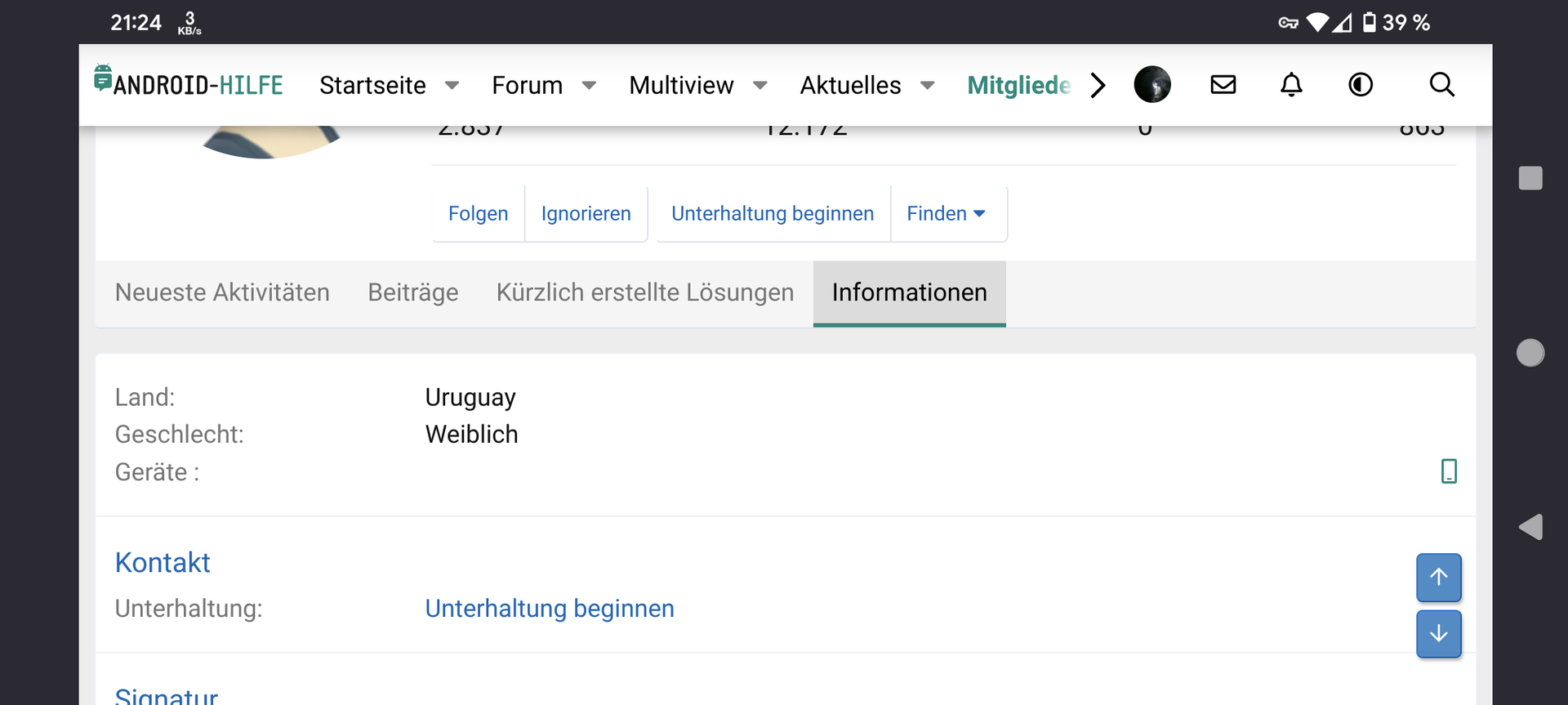The height and width of the screenshot is (705, 1568).
Task: Tap the Android back navigation triangle
Action: (x=1530, y=527)
